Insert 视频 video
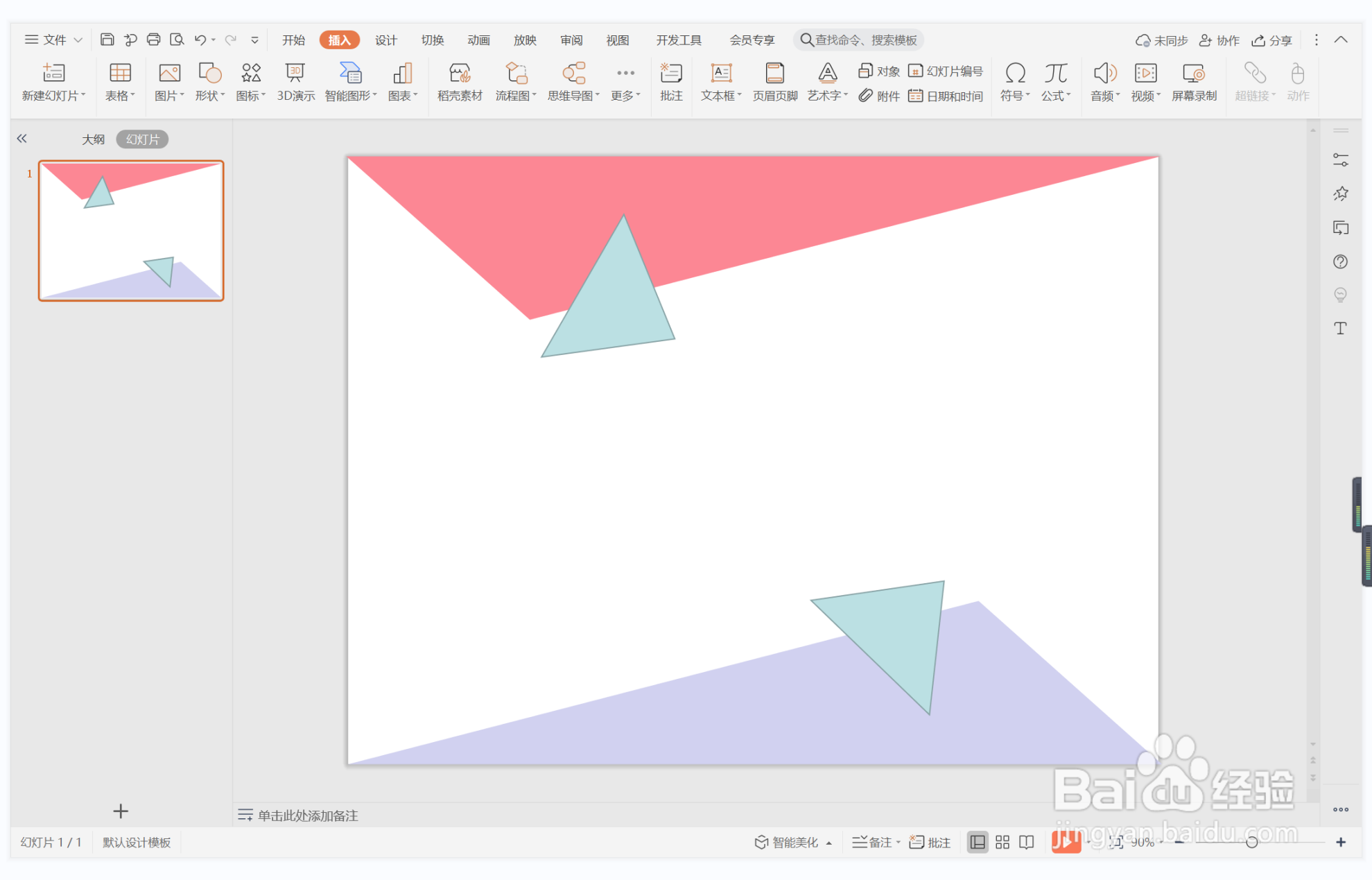Screen dimensions: 1372x880 pos(1146,82)
